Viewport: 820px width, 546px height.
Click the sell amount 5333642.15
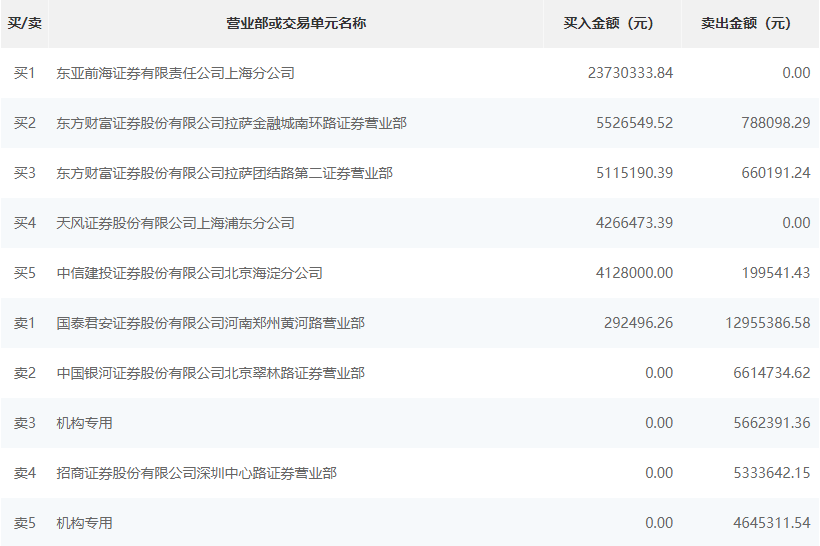point(772,473)
